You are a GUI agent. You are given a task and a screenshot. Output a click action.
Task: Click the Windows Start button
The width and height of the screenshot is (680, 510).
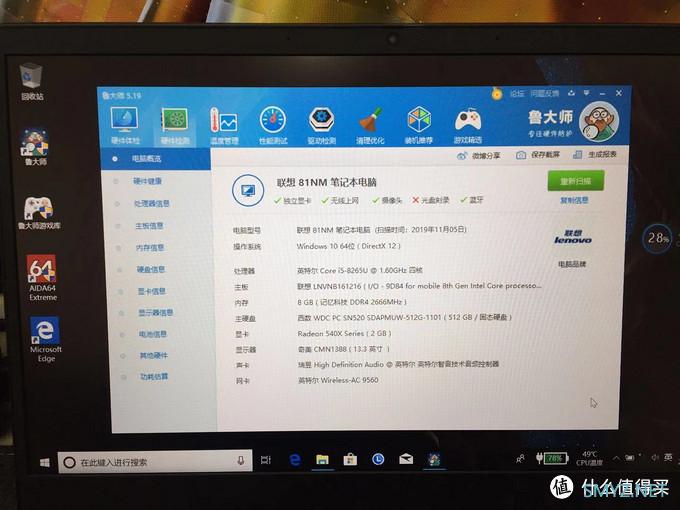(x=45, y=462)
